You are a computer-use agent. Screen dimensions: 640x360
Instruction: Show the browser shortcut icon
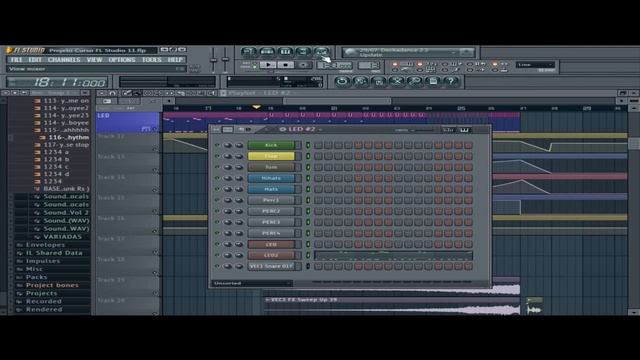point(303,52)
